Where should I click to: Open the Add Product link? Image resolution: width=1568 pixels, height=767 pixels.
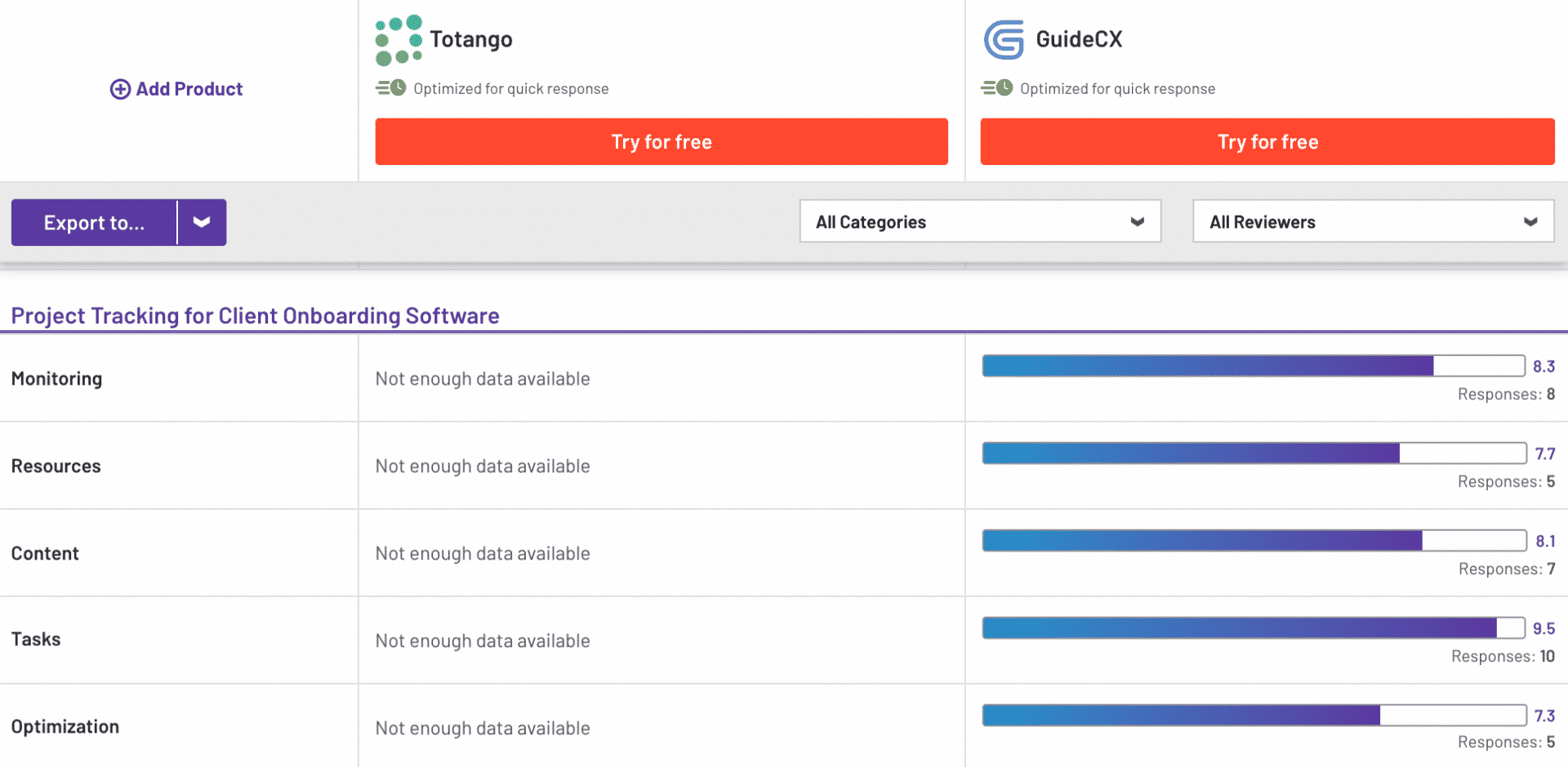[x=176, y=89]
